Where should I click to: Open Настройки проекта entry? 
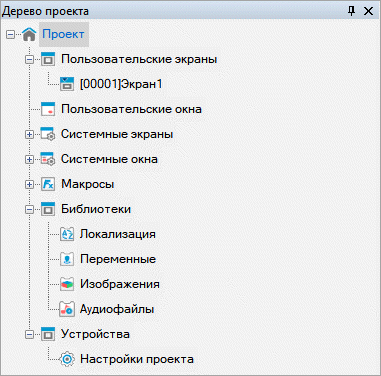pos(137,359)
